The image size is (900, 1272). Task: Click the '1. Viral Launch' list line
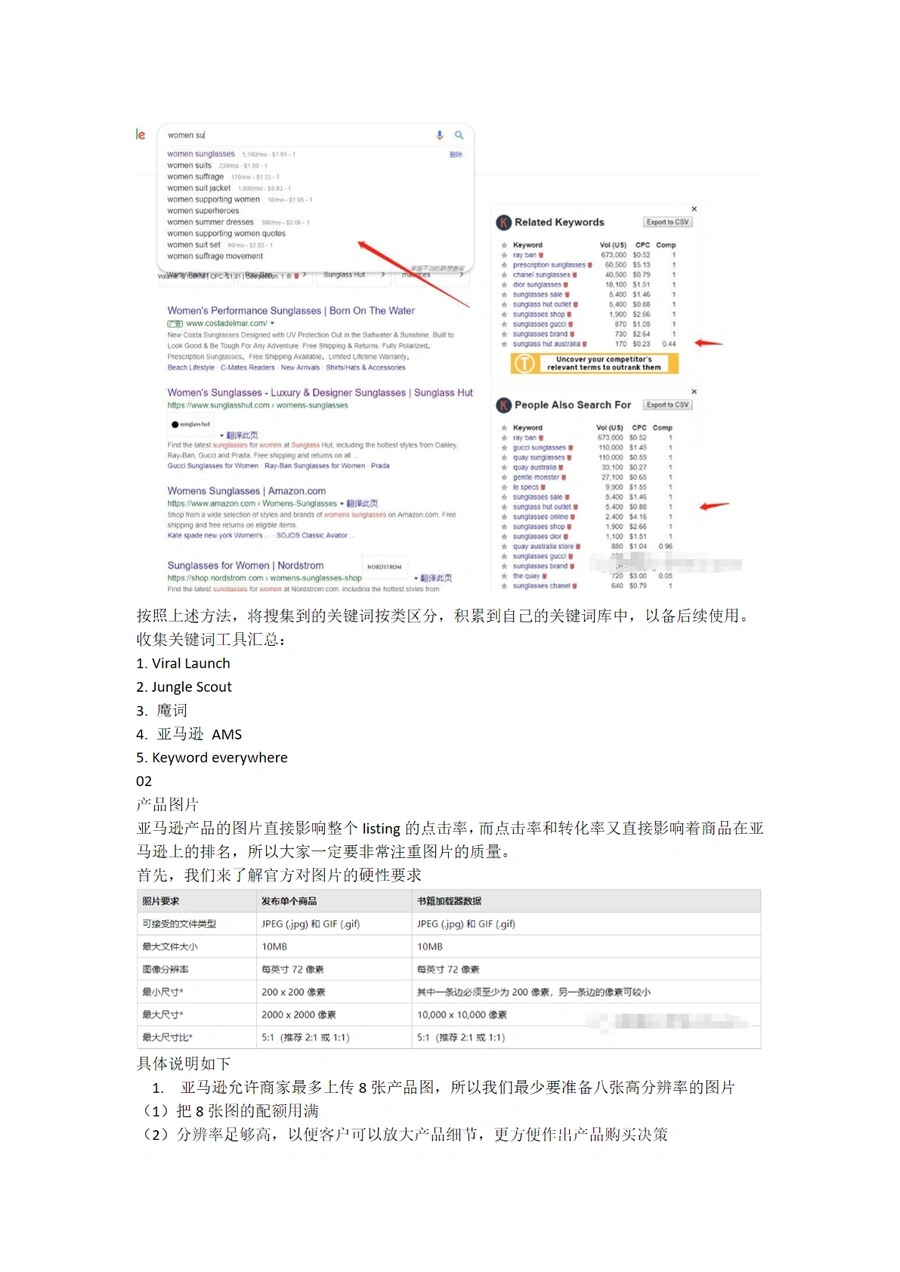[183, 663]
